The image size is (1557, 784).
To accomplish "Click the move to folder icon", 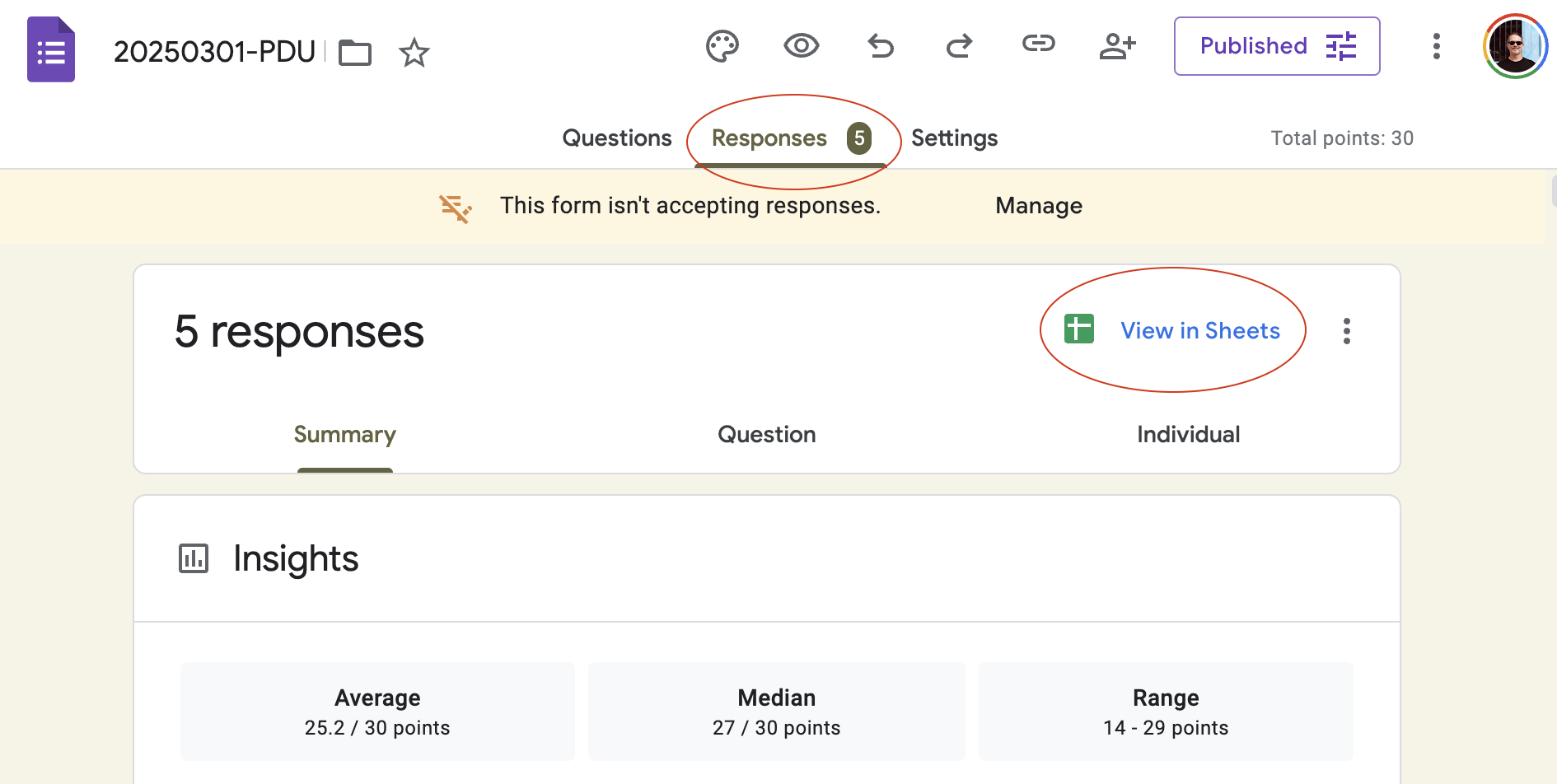I will (x=355, y=53).
